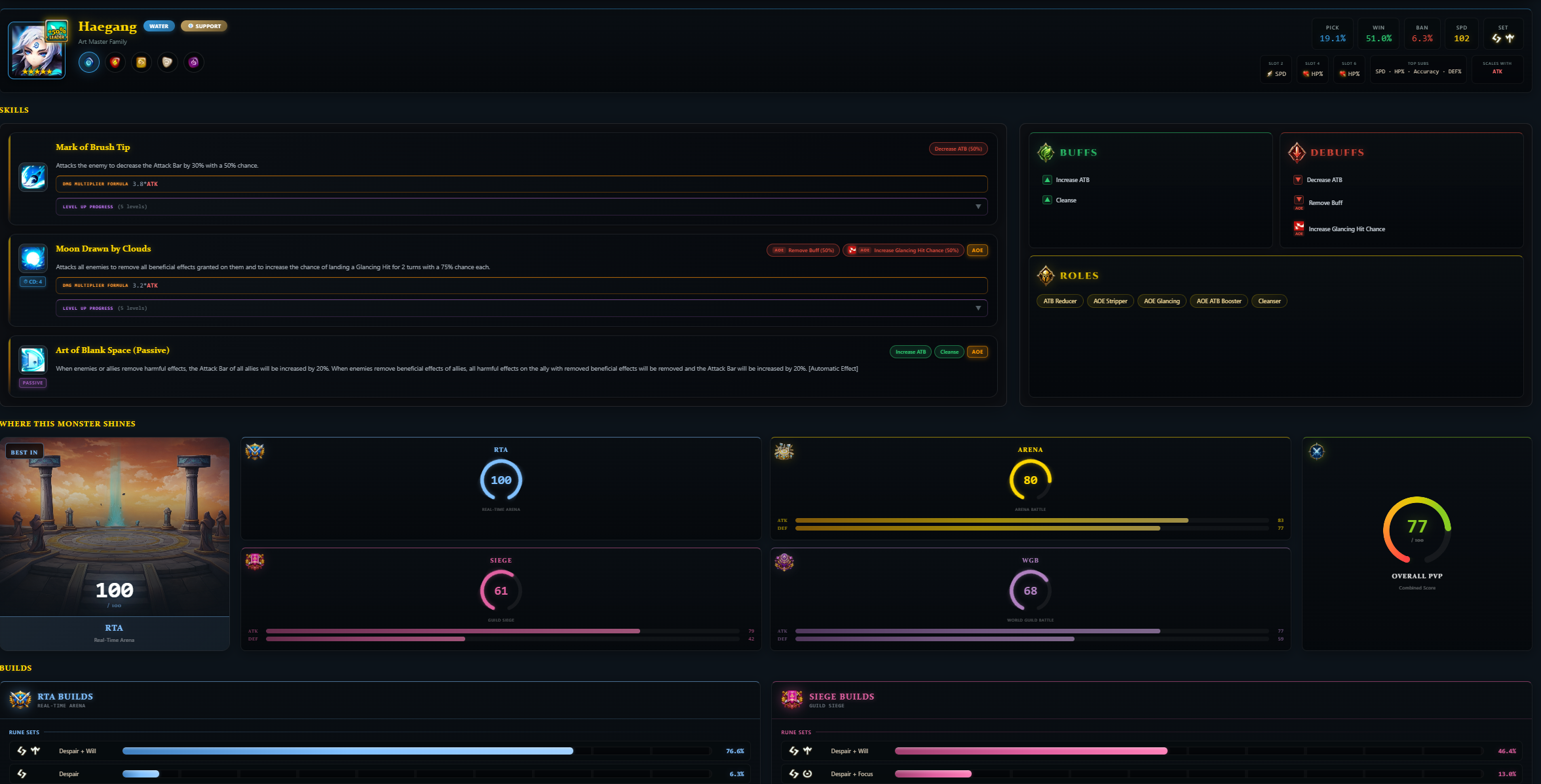Click the RTA Despair + Will usage bar

[417, 751]
